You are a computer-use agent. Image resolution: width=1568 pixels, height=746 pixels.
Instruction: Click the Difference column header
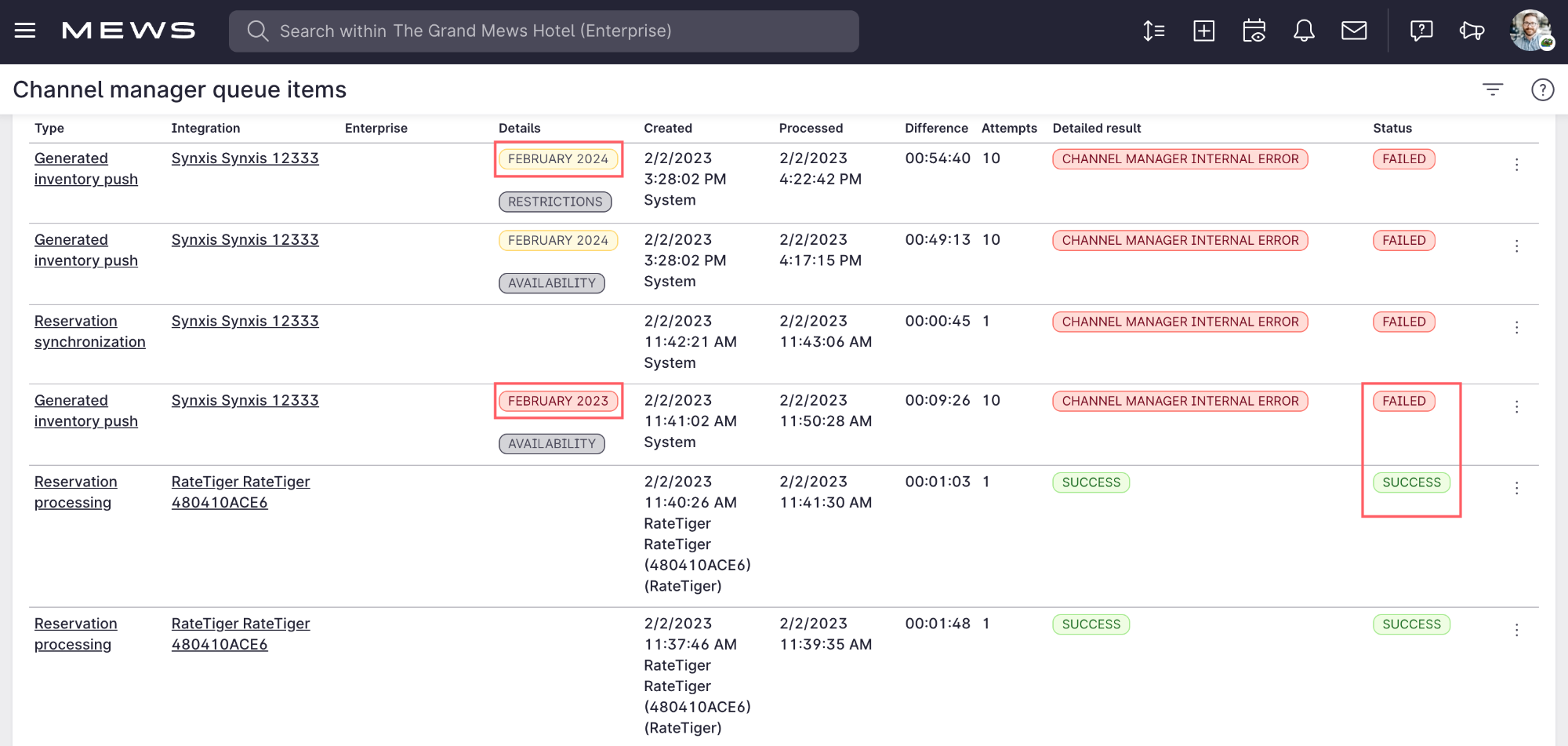coord(936,128)
